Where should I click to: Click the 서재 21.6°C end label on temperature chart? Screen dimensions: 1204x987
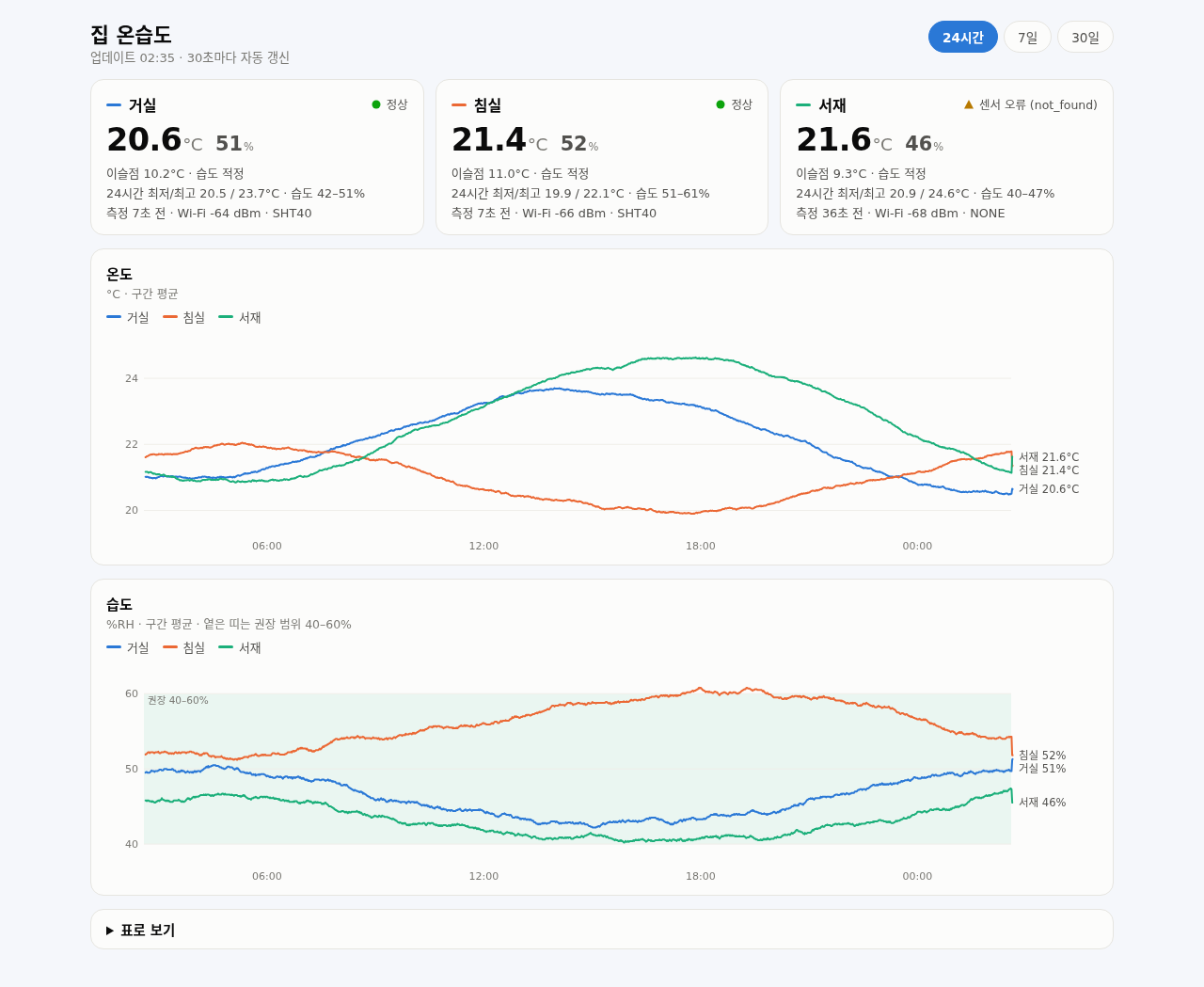[1049, 457]
